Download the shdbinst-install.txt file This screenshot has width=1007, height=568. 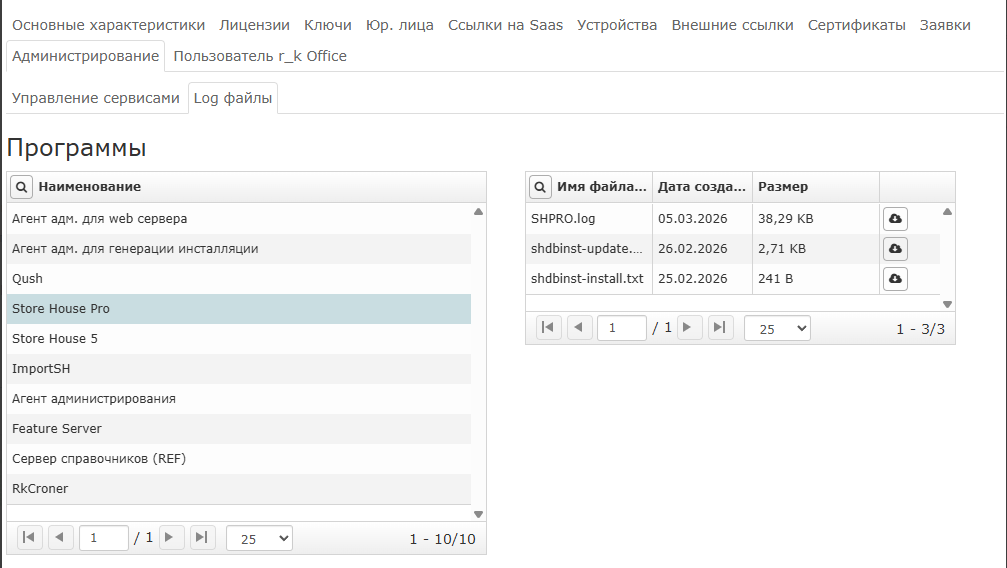pyautogui.click(x=895, y=279)
